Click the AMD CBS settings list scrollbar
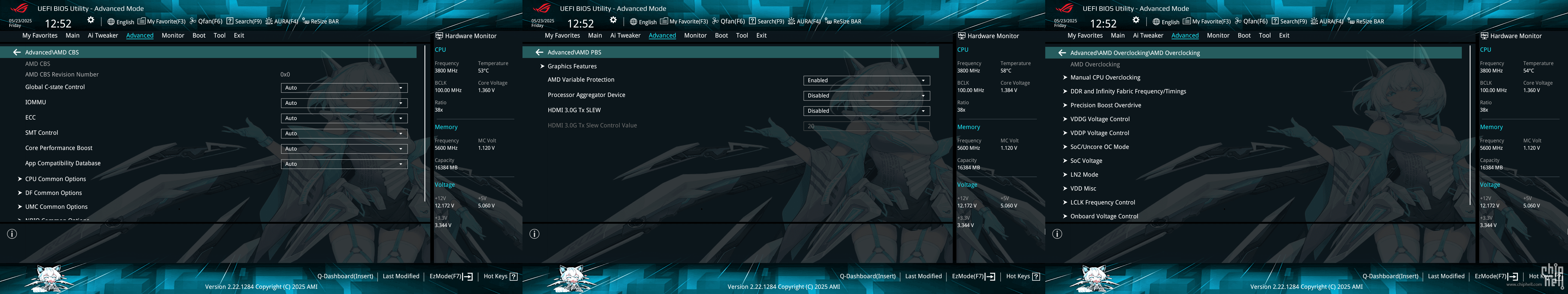 [x=425, y=124]
